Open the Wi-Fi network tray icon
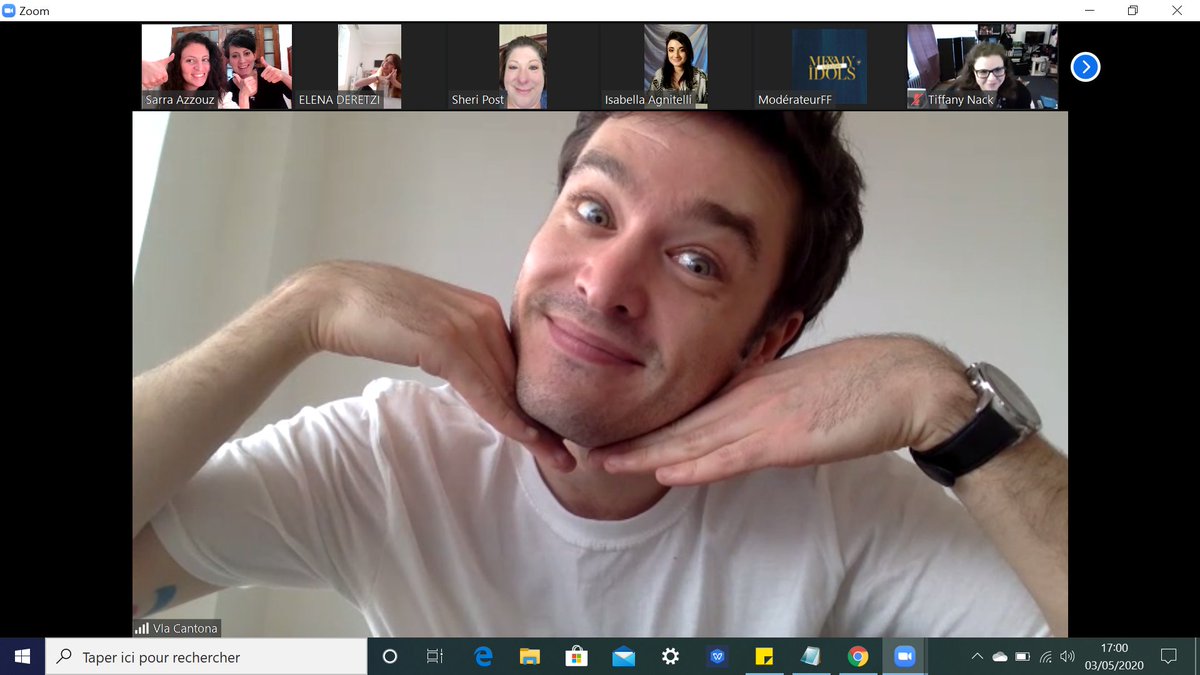 (x=1046, y=657)
